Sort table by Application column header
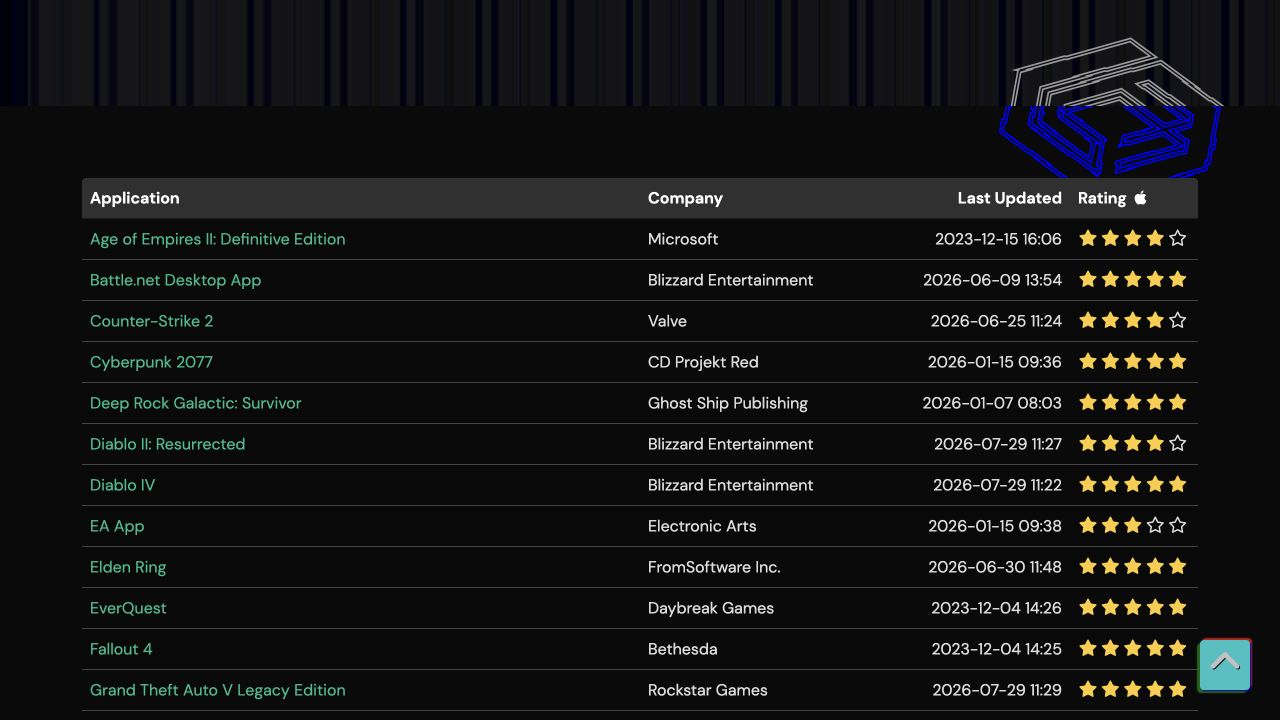 click(x=135, y=198)
